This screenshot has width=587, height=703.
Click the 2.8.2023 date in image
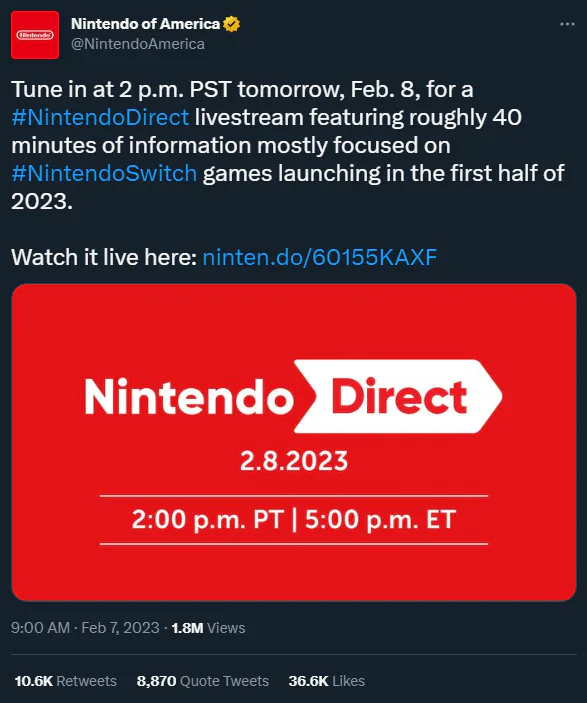pos(294,461)
